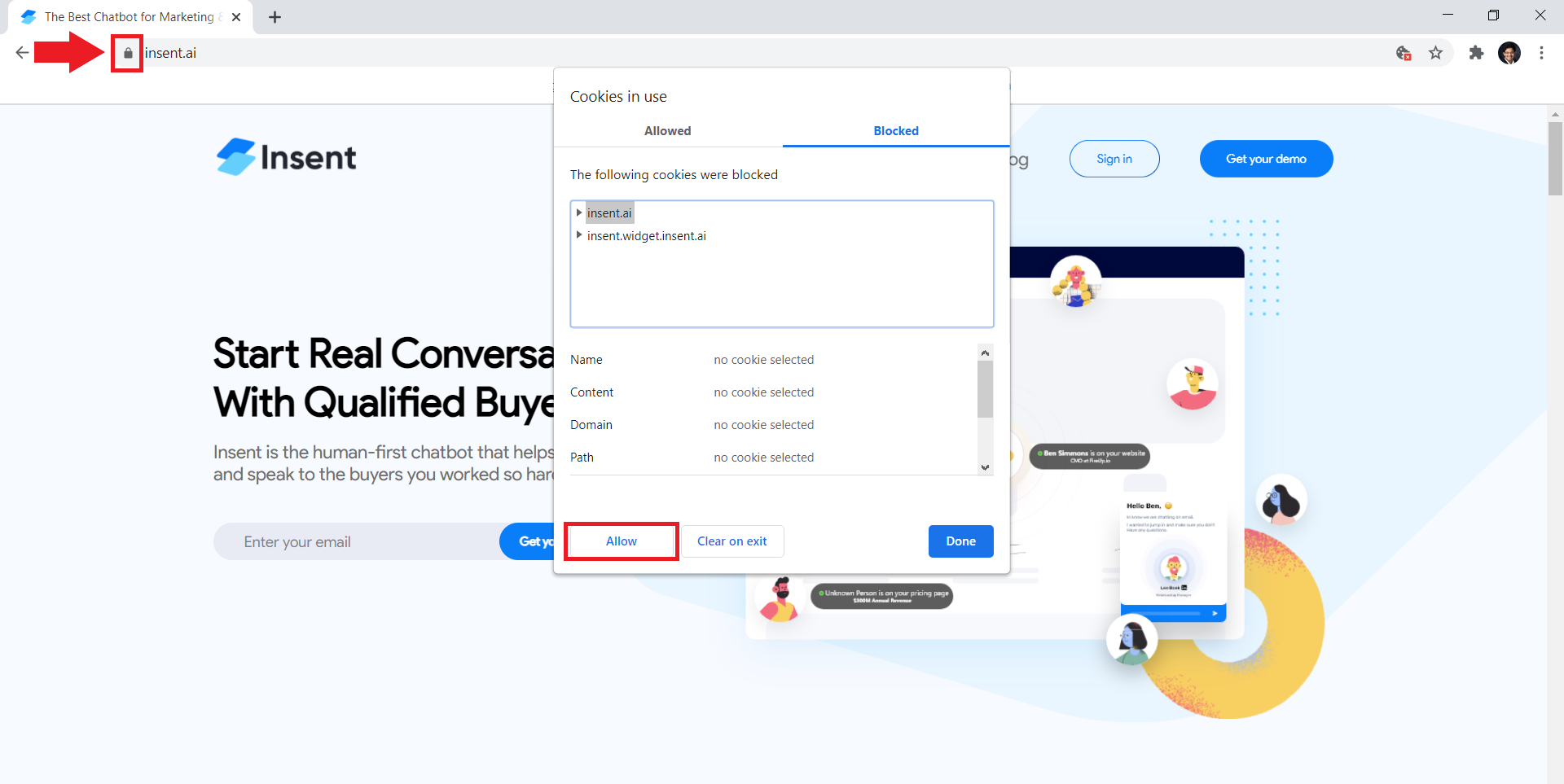1564x784 pixels.
Task: Click scroll-down arrow in cookie details pane
Action: click(x=985, y=467)
